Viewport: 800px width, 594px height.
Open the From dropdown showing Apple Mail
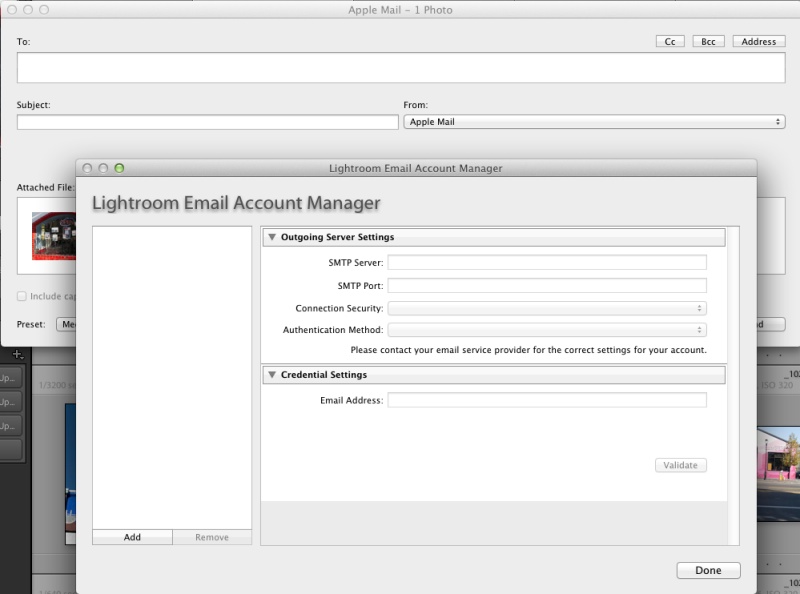click(594, 121)
